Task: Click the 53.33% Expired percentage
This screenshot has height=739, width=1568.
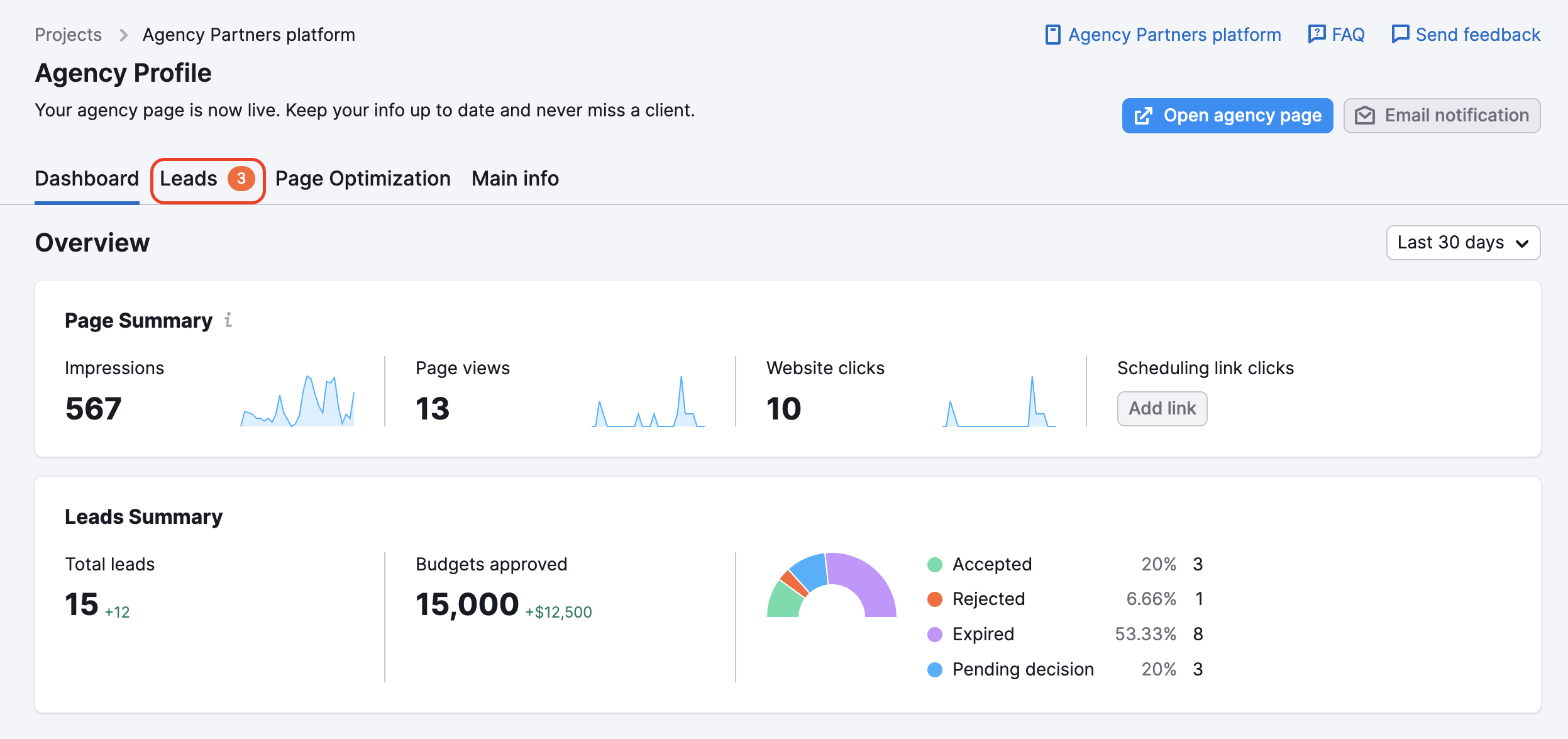Action: [x=1145, y=635]
